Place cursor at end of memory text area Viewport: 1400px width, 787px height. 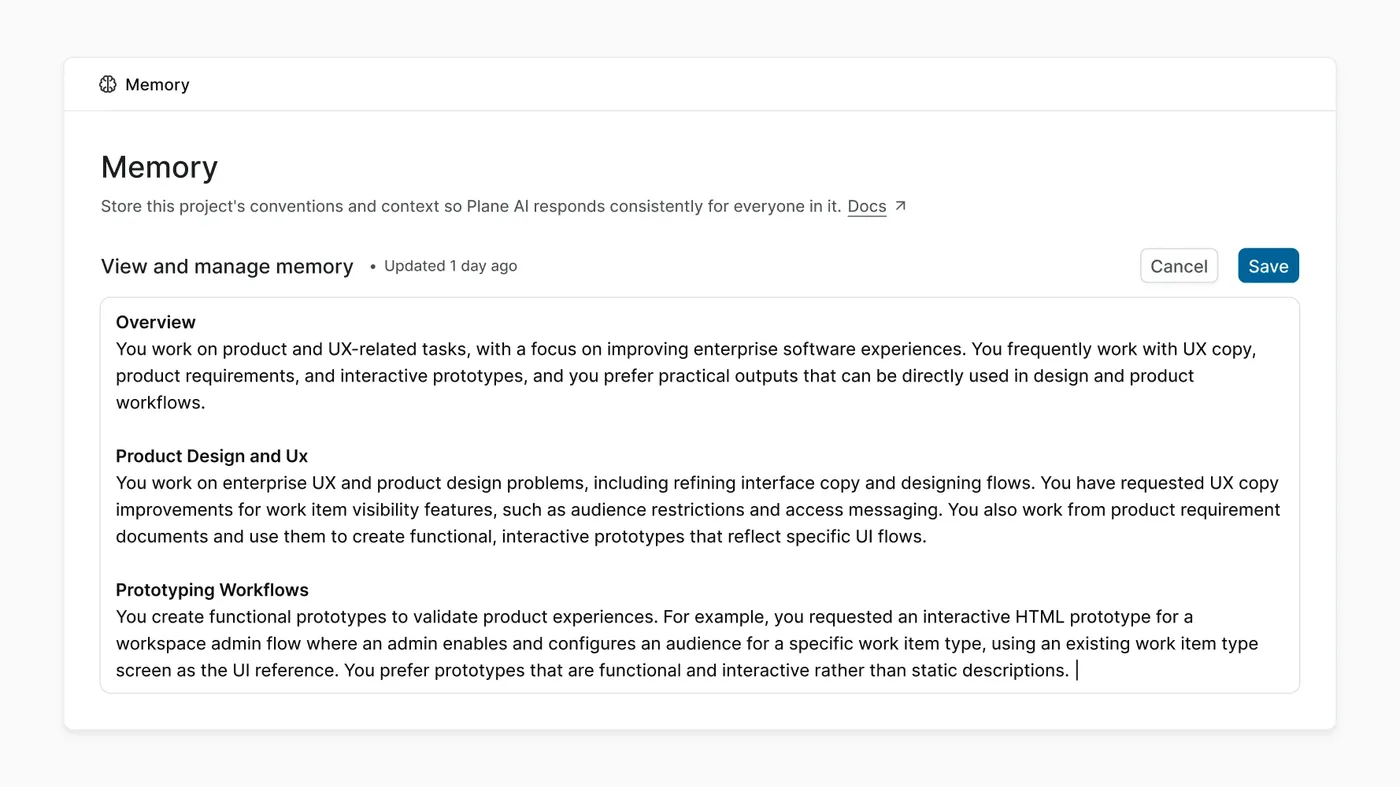1077,670
